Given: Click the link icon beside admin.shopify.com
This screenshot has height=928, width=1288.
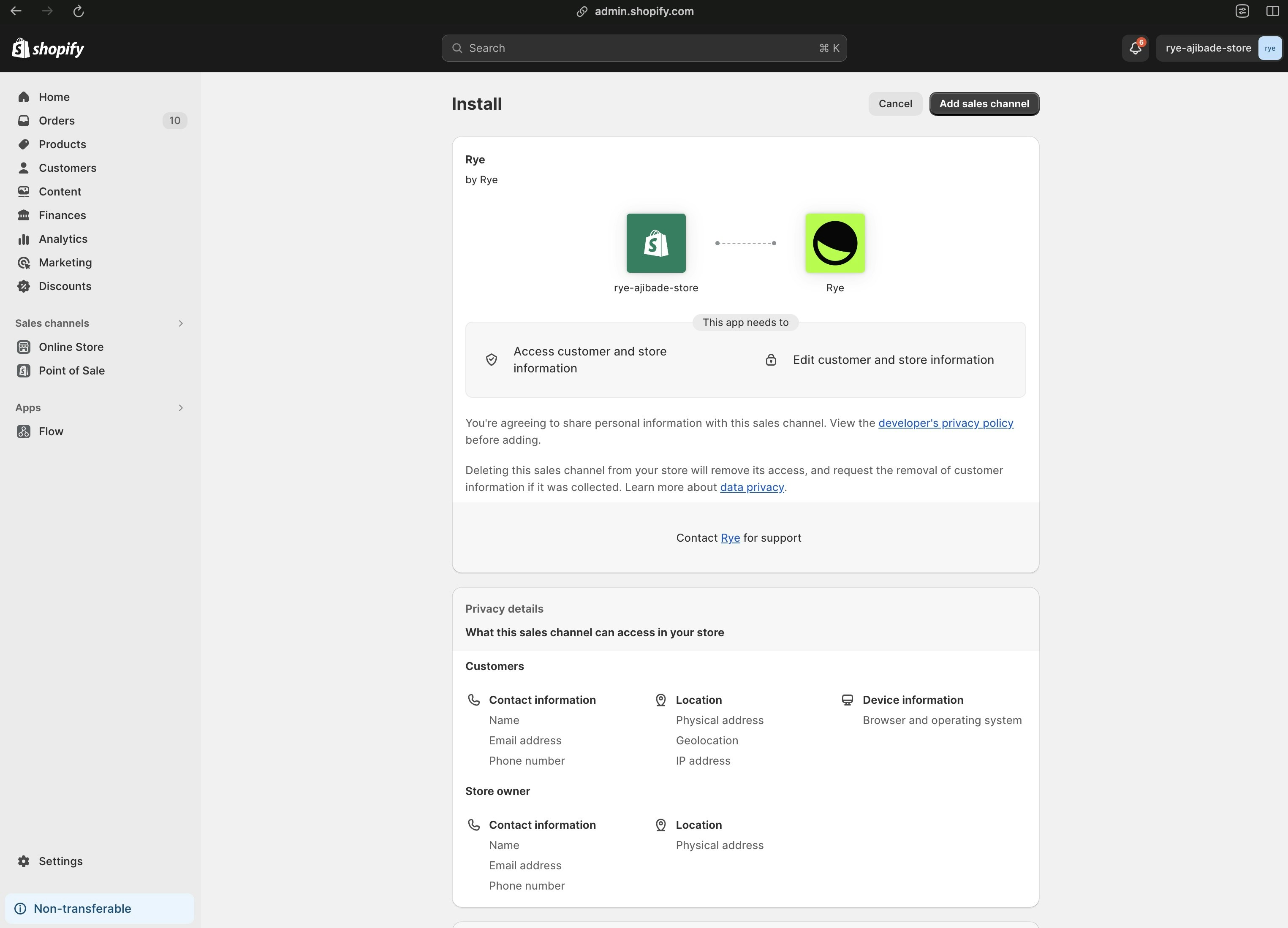Looking at the screenshot, I should (582, 11).
